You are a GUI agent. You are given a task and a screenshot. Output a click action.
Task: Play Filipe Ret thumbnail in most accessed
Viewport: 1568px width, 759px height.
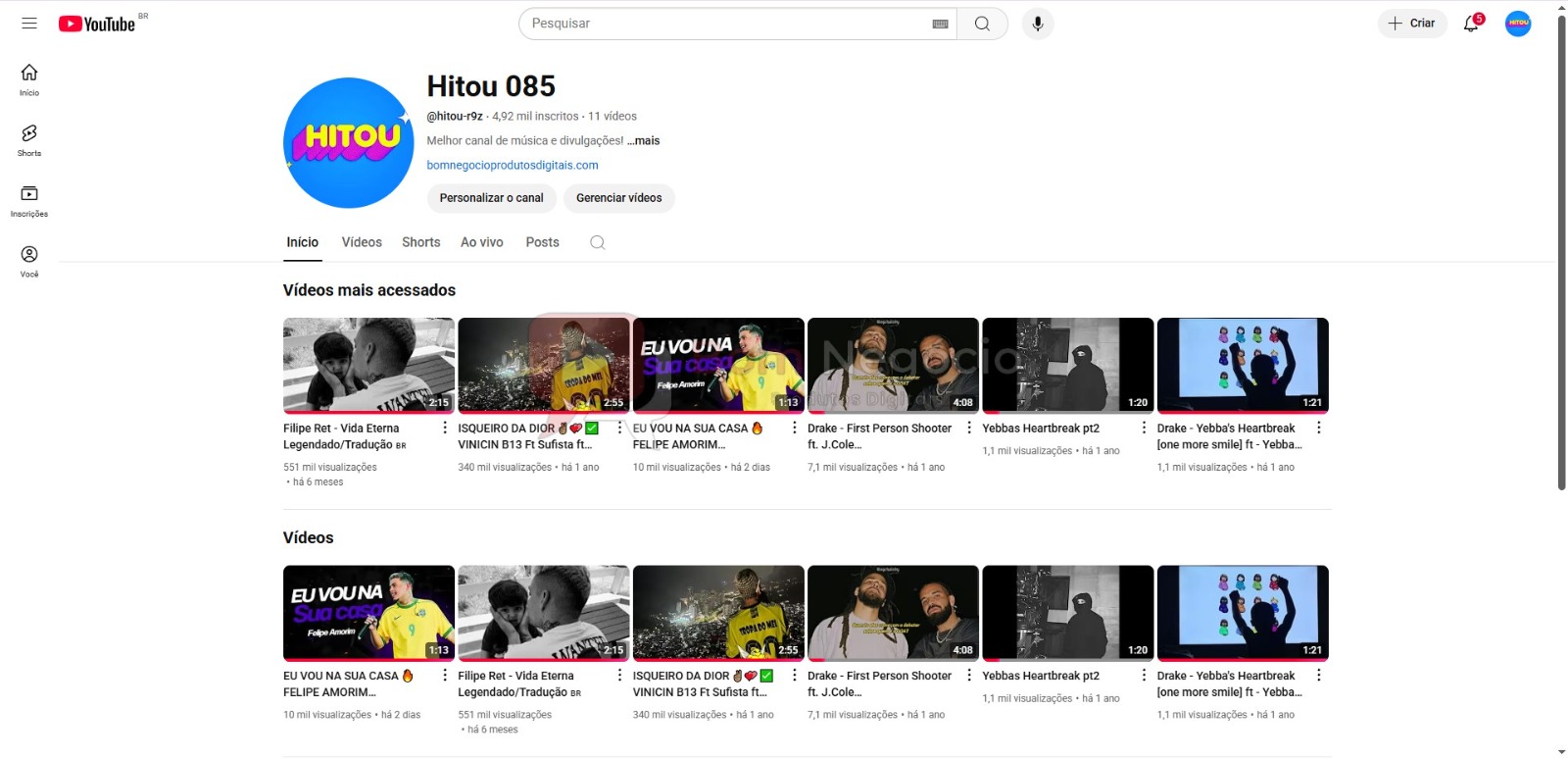click(368, 365)
